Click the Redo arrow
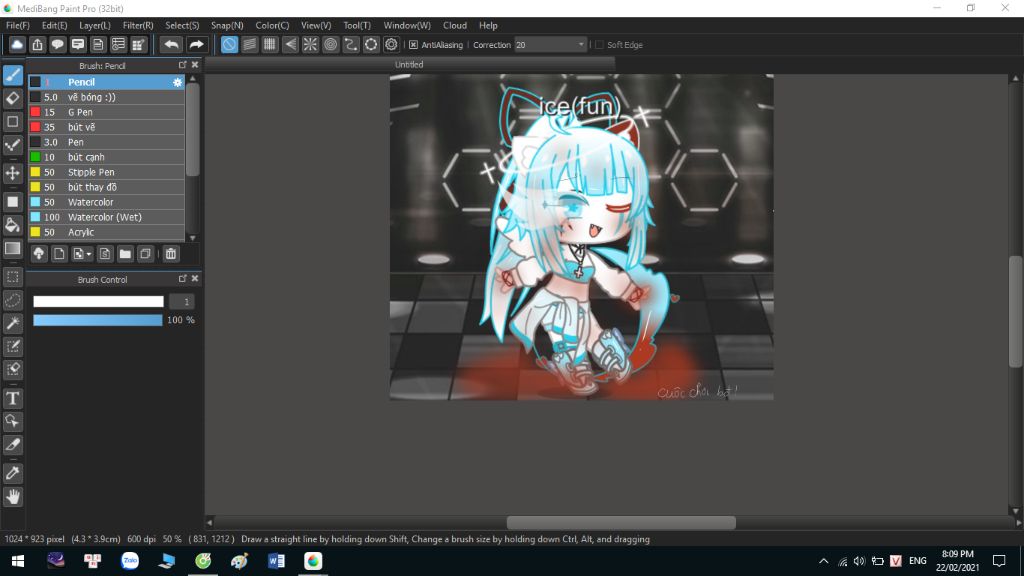 196,44
